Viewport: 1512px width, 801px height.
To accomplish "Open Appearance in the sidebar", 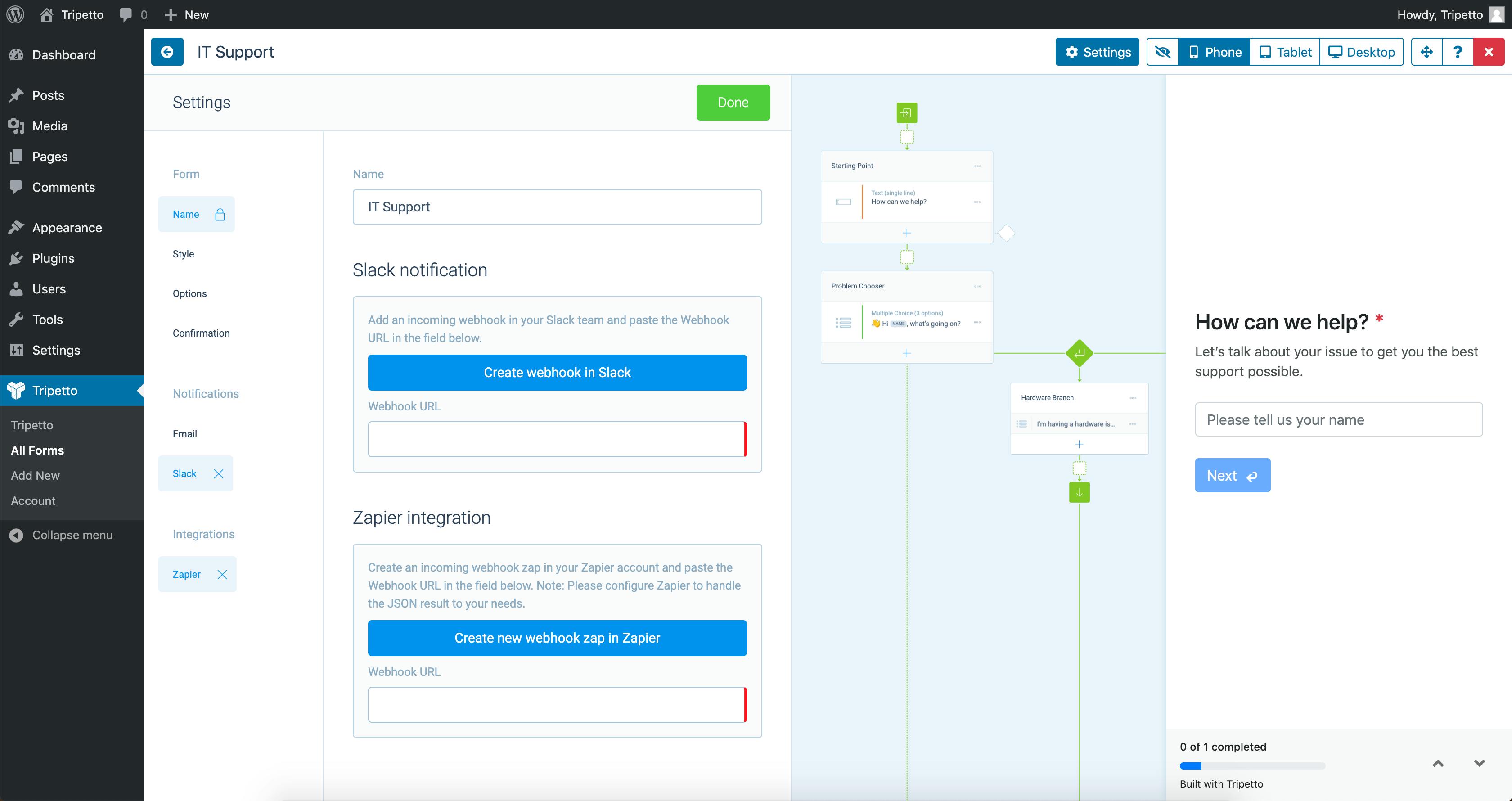I will (72, 227).
